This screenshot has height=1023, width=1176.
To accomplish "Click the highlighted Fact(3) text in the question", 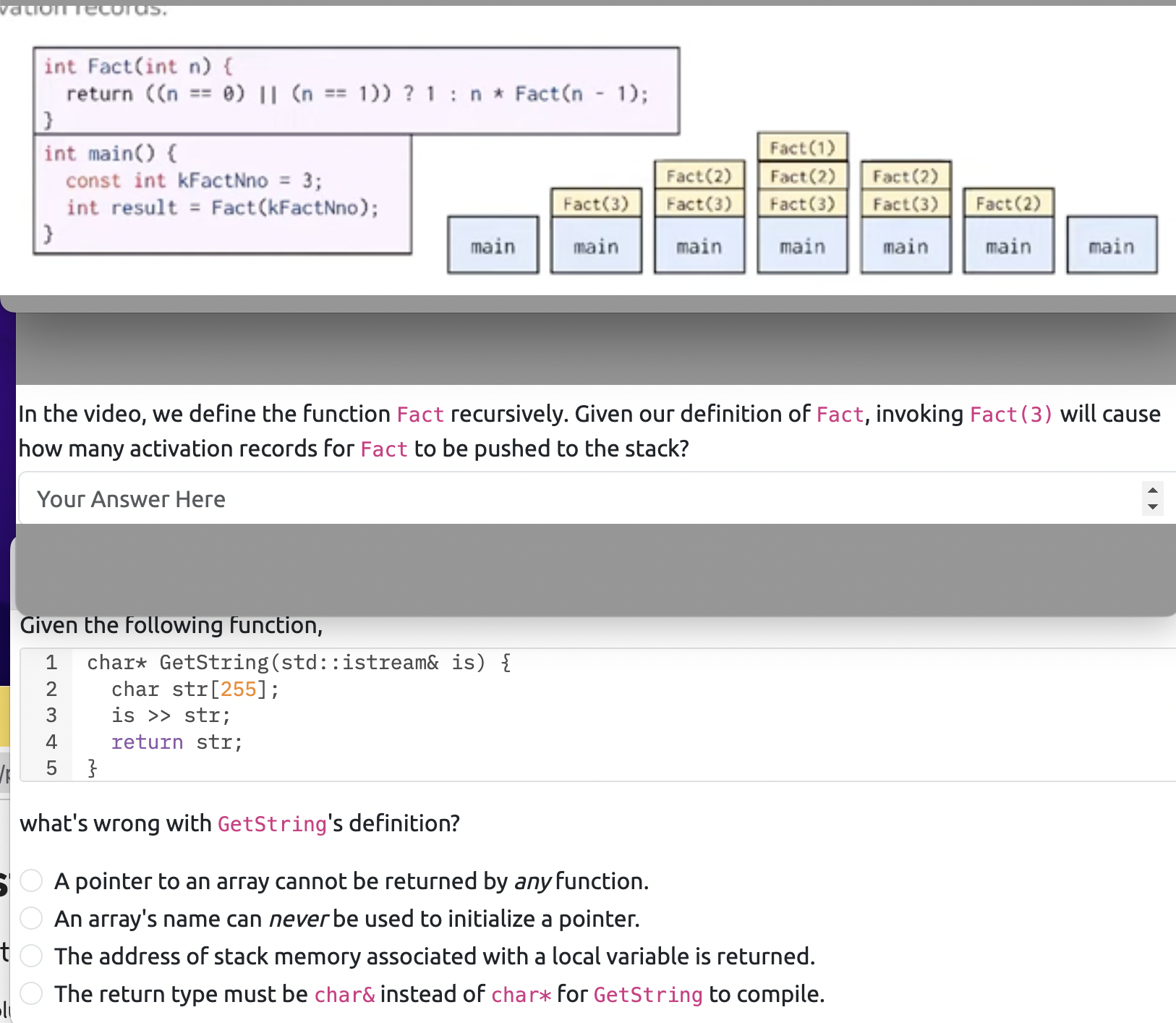I will point(1010,414).
